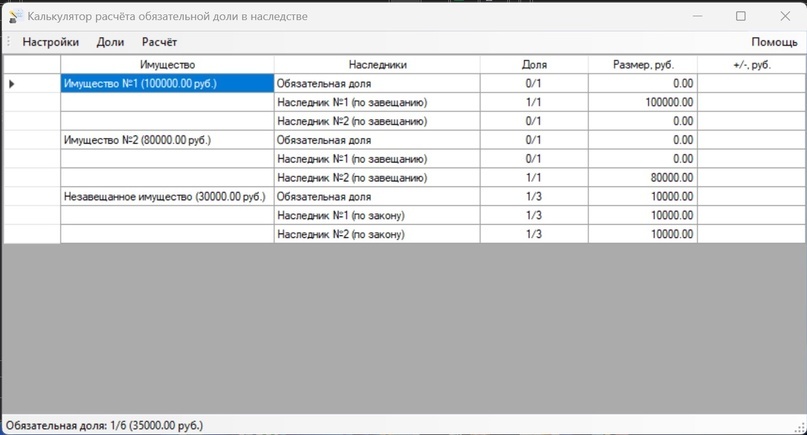Select cell Имущество №2 (80000.00 руб.)
This screenshot has height=435, width=807.
tap(167, 140)
